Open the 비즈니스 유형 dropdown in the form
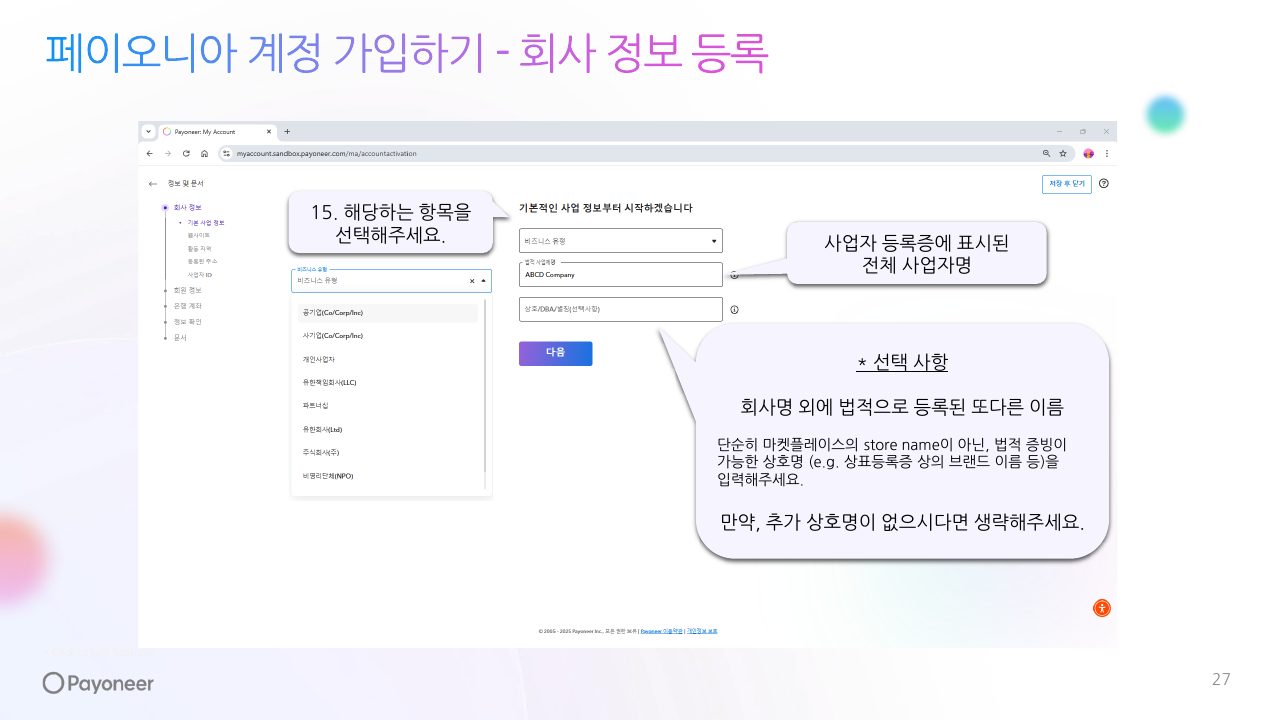The width and height of the screenshot is (1280, 720). click(620, 241)
